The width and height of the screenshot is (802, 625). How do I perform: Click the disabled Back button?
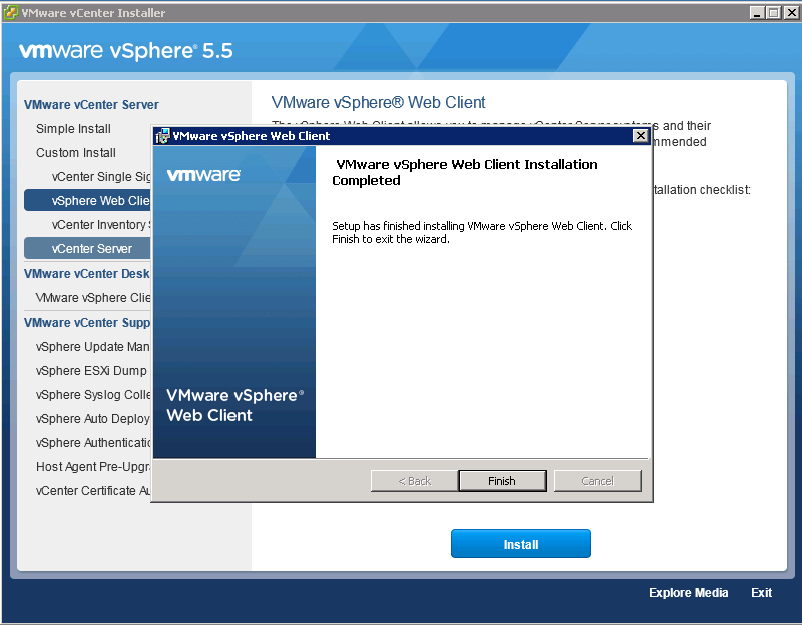(414, 481)
